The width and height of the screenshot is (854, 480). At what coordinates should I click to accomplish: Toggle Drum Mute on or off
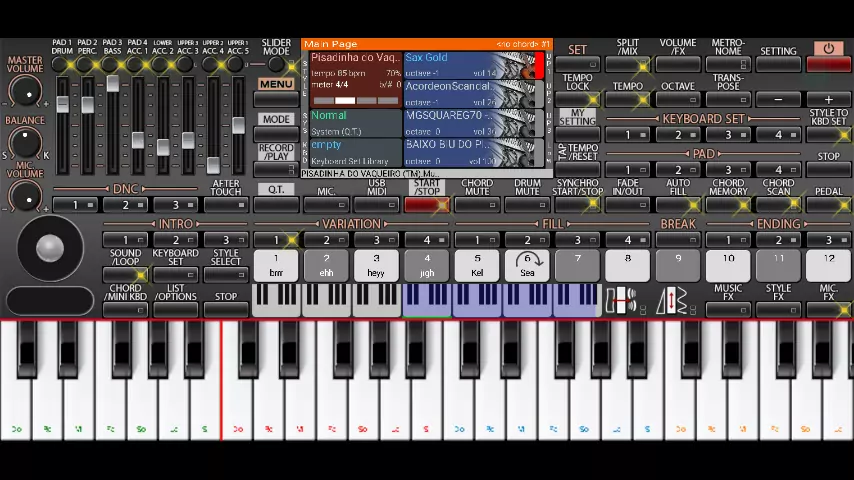click(527, 205)
